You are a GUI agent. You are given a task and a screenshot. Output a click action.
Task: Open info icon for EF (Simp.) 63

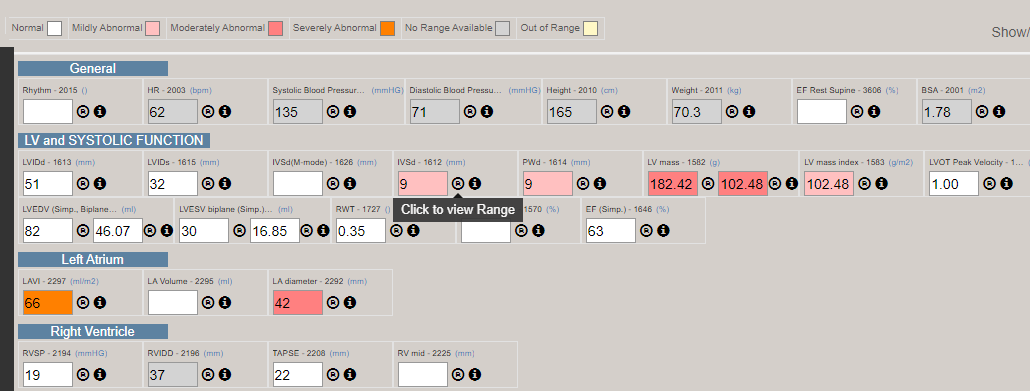pos(663,231)
